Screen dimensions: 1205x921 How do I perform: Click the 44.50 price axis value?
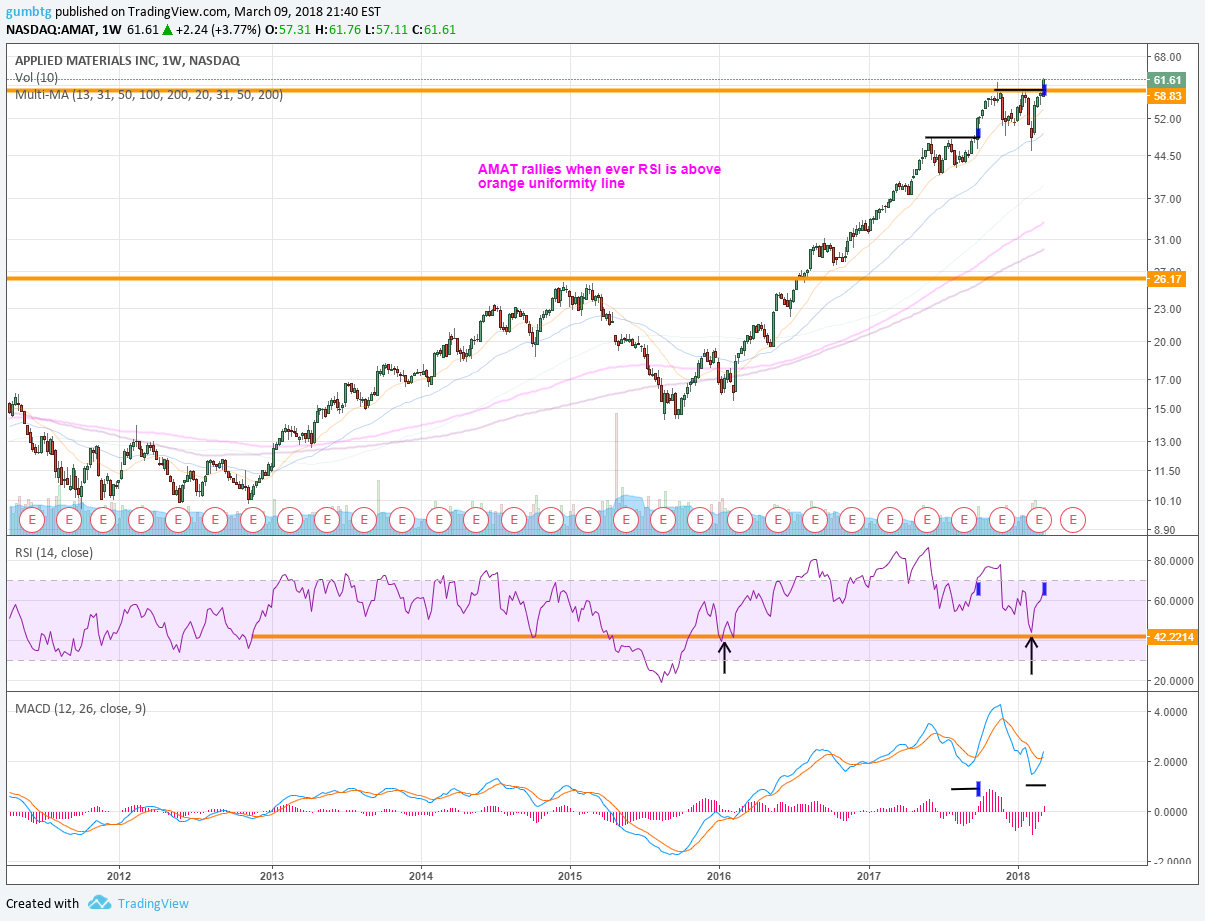pos(1168,156)
